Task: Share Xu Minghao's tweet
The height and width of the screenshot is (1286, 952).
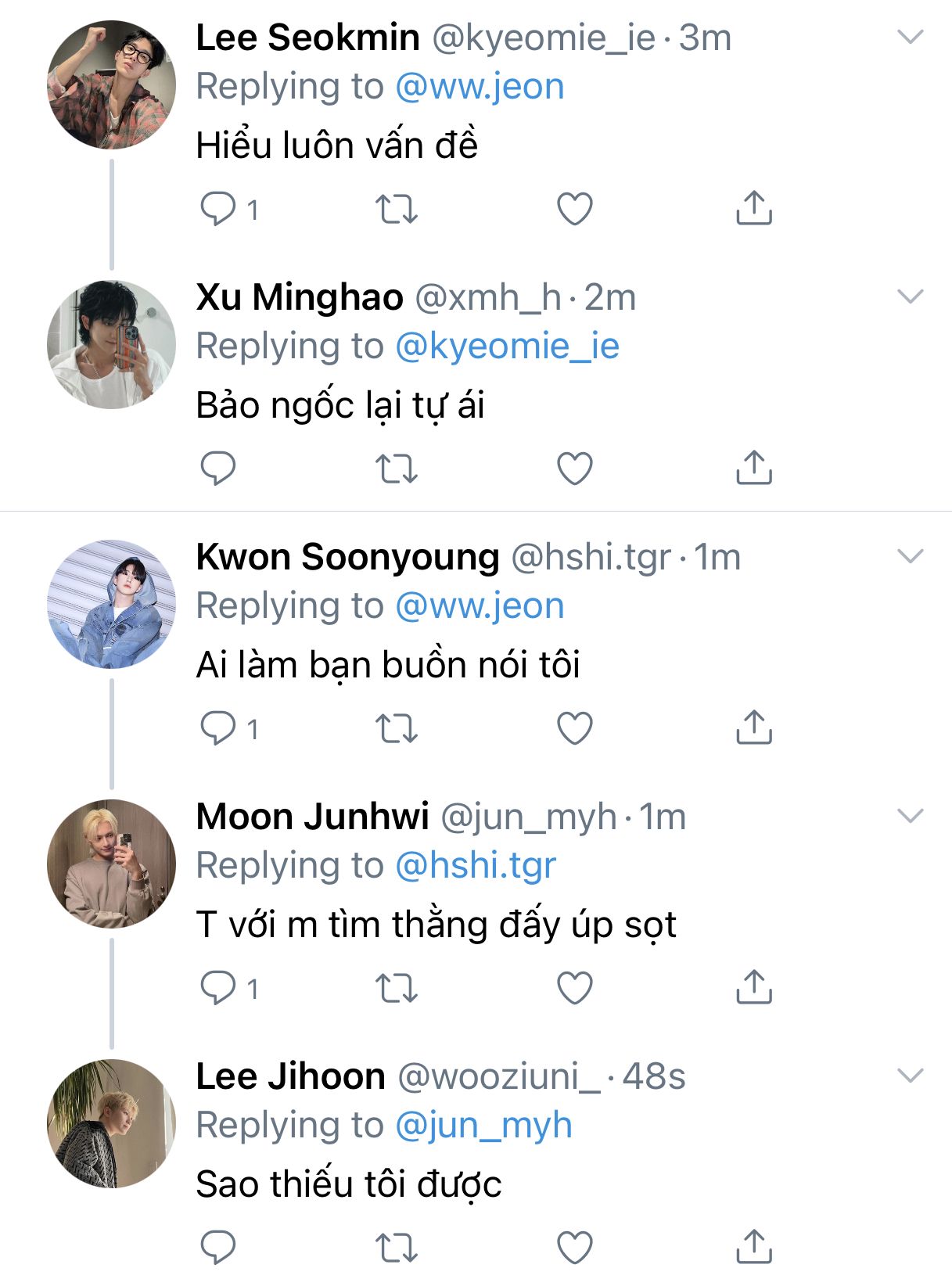Action: (x=753, y=468)
